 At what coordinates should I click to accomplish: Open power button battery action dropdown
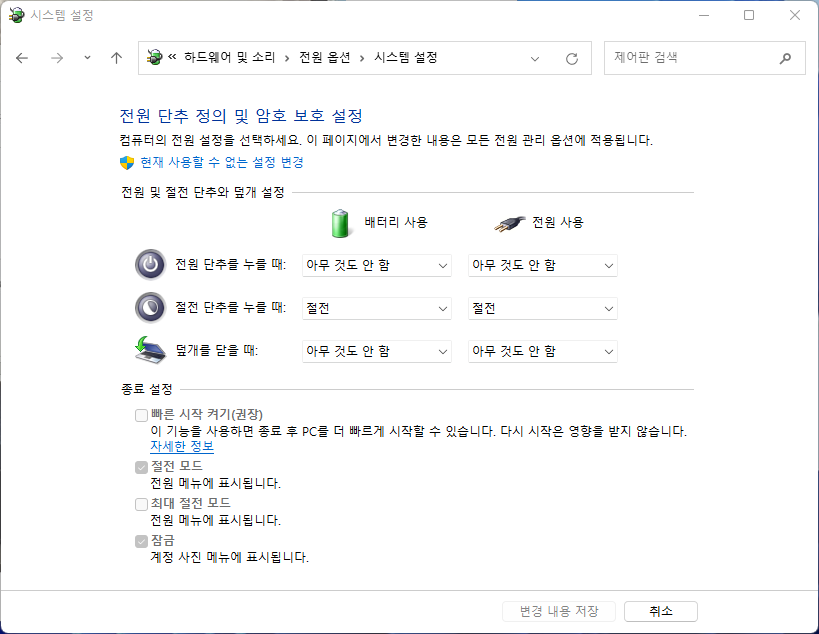(x=377, y=265)
